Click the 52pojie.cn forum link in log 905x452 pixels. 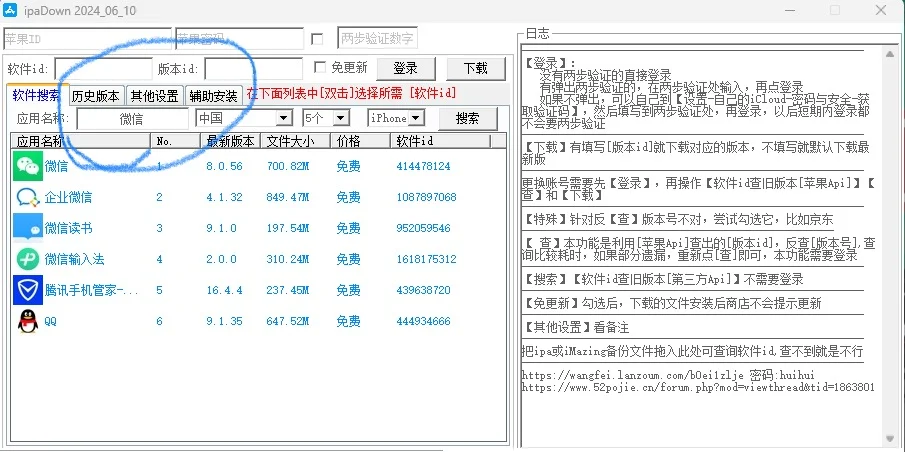click(x=698, y=387)
